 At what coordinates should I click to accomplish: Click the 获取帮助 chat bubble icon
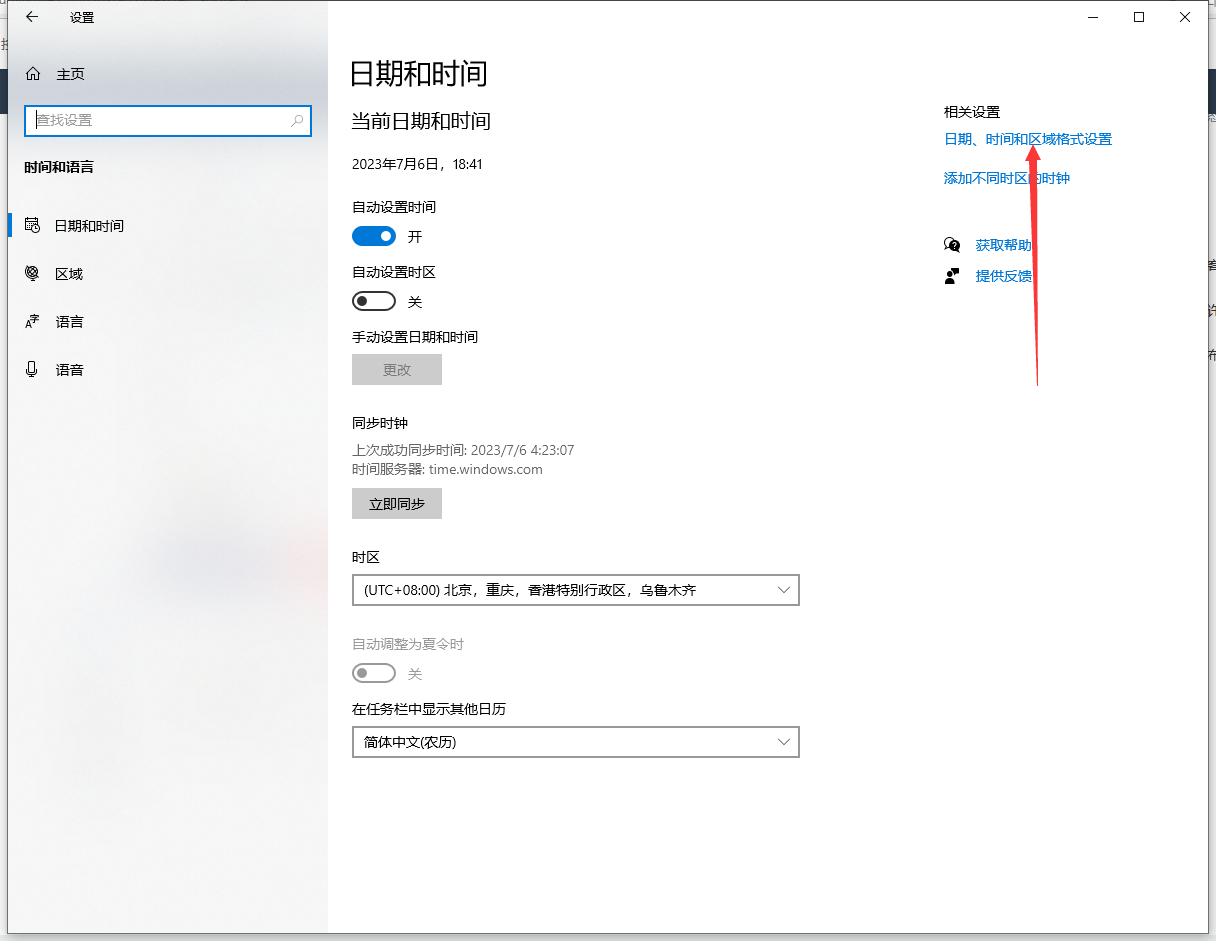(952, 245)
